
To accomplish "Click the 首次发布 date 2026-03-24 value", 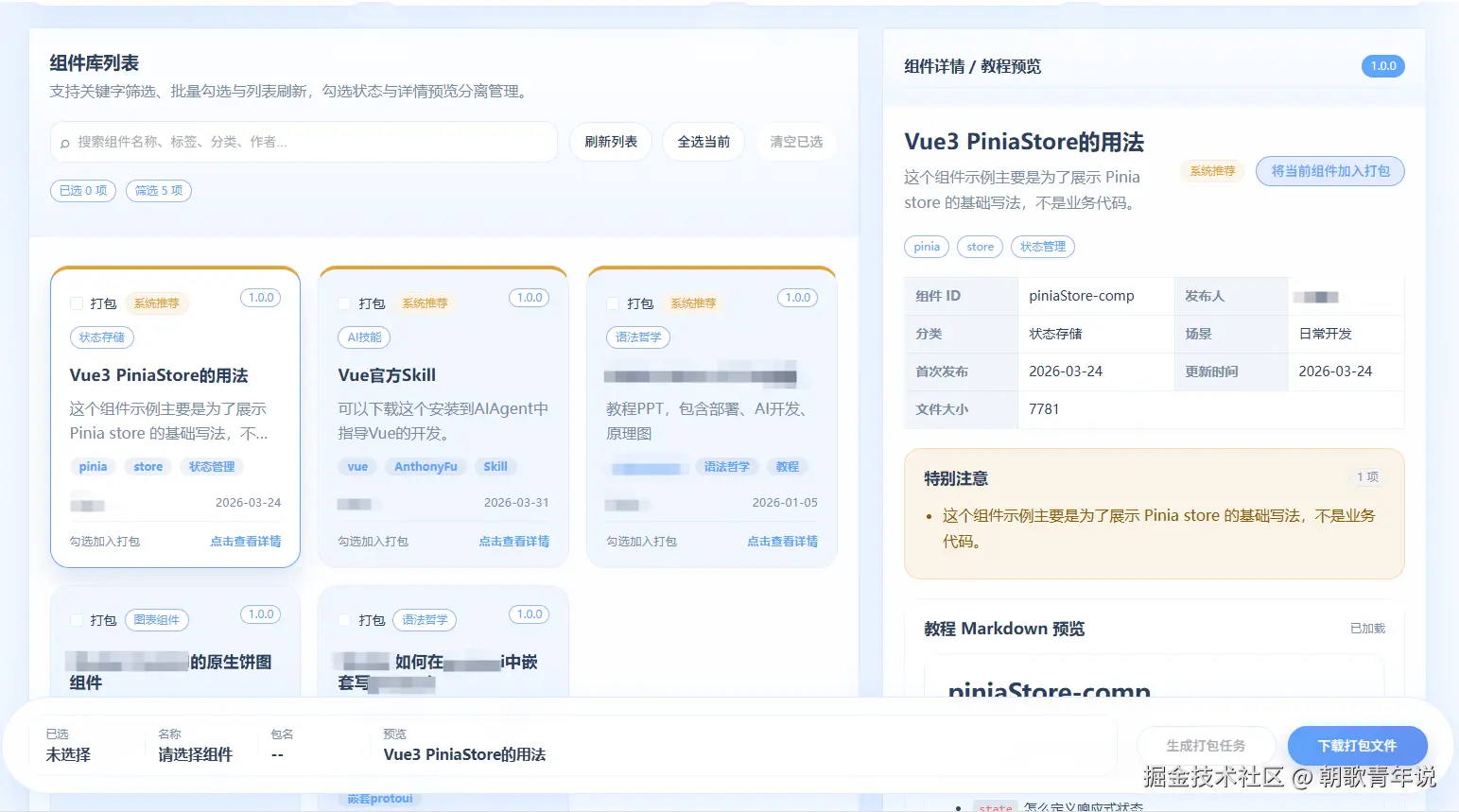I will [x=1066, y=371].
